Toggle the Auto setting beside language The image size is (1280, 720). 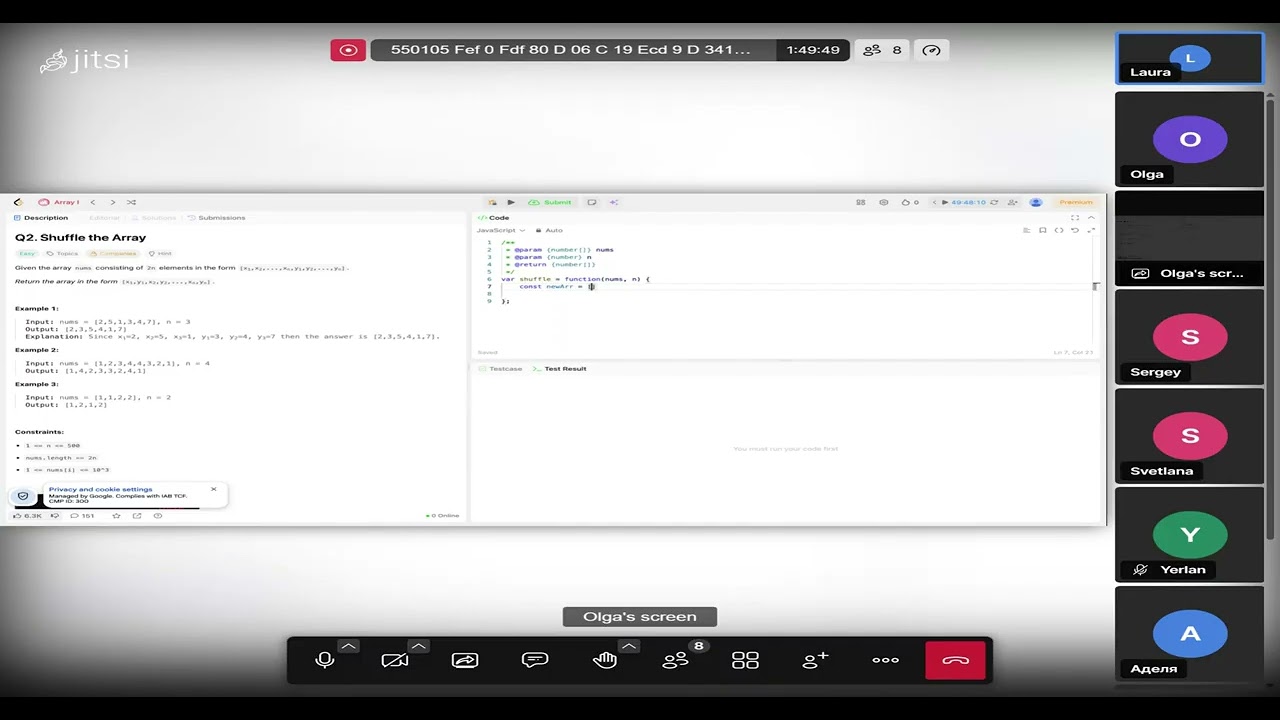point(550,230)
